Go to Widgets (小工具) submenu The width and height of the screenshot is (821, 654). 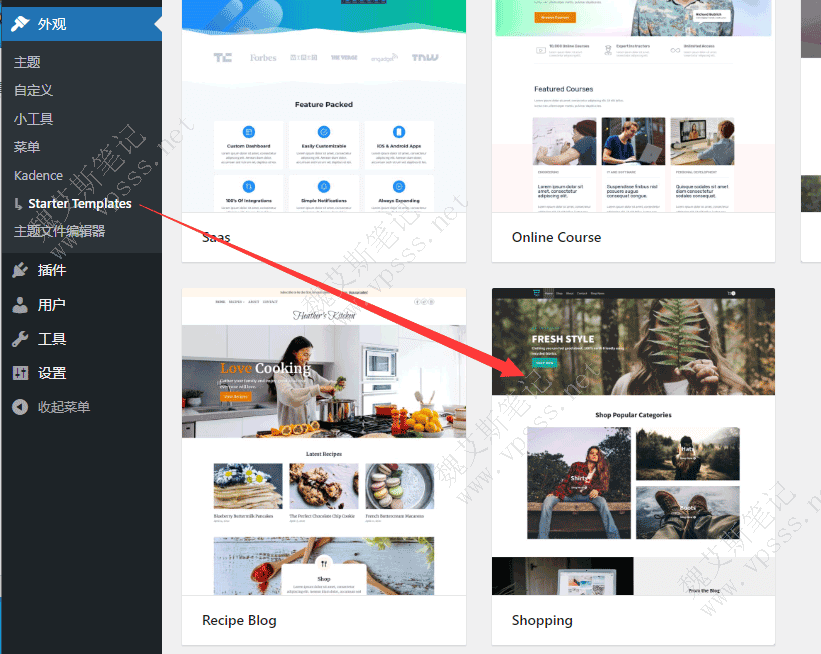[x=33, y=119]
